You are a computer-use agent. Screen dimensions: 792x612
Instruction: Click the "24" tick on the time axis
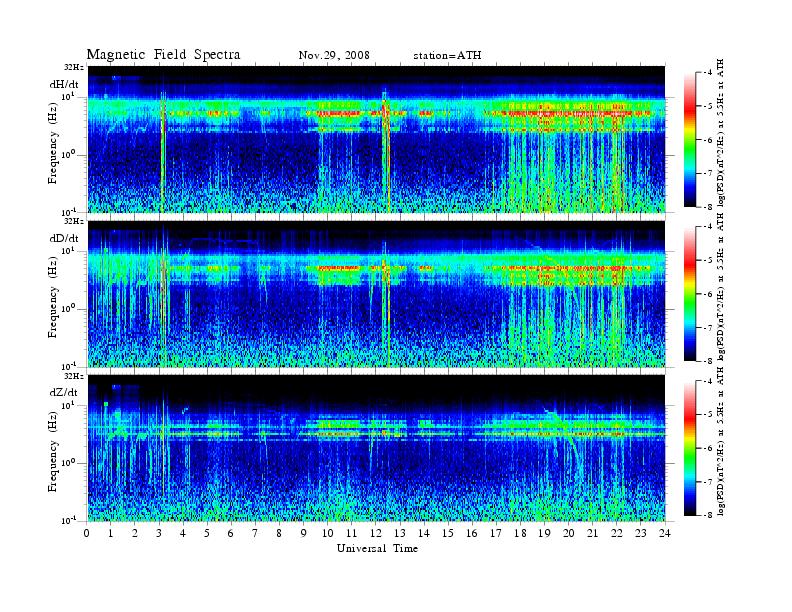[x=665, y=533]
